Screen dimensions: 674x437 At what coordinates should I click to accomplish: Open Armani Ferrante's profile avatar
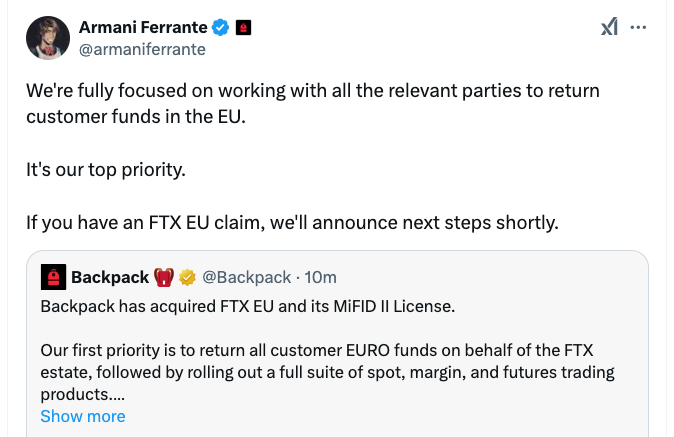(47, 38)
